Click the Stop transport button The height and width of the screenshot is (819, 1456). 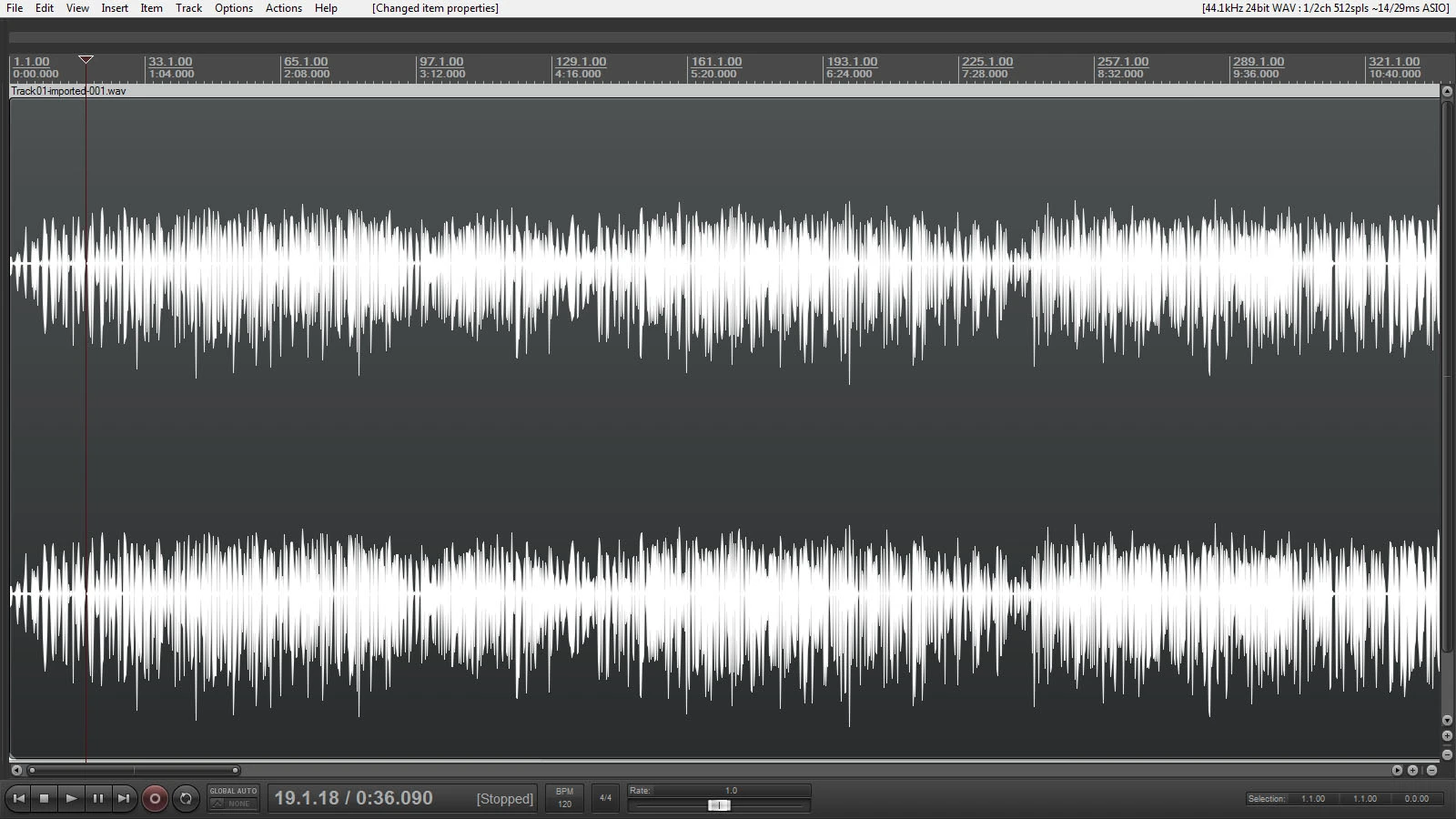pyautogui.click(x=45, y=799)
